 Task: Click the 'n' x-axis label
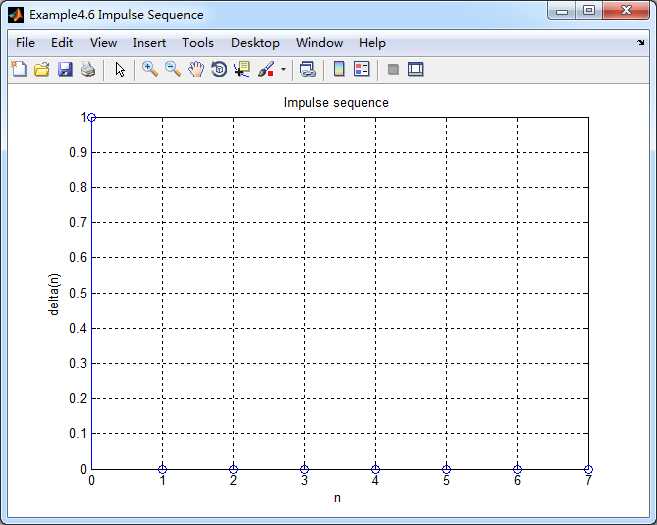[337, 498]
